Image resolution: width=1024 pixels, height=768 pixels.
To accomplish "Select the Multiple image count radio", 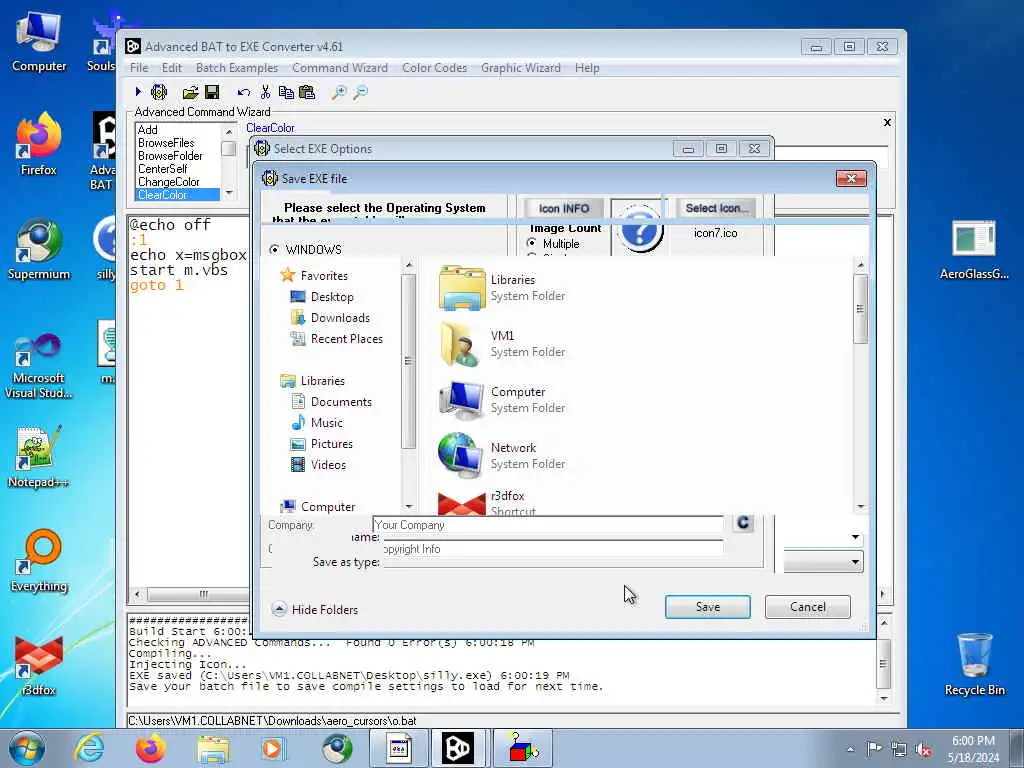I will click(532, 243).
